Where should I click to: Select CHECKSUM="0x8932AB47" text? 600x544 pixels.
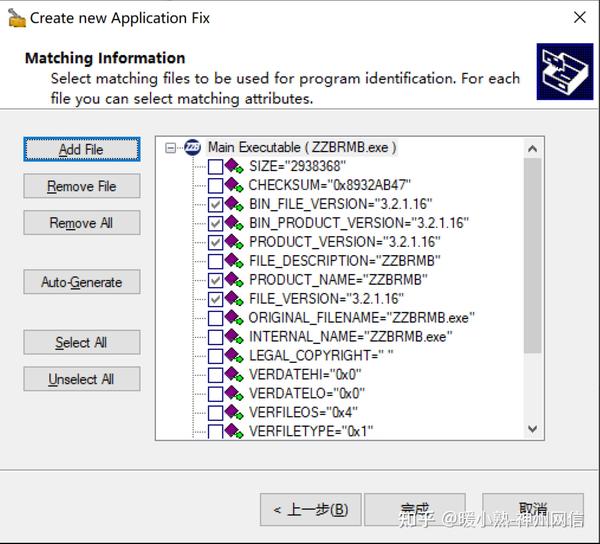coord(329,185)
